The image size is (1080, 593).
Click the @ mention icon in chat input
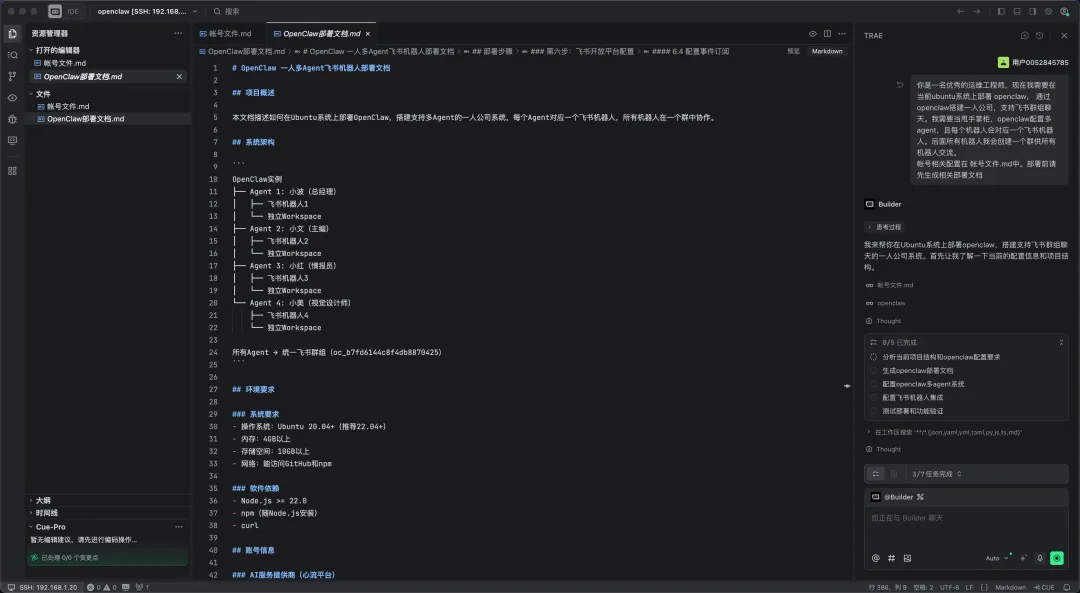tap(875, 559)
